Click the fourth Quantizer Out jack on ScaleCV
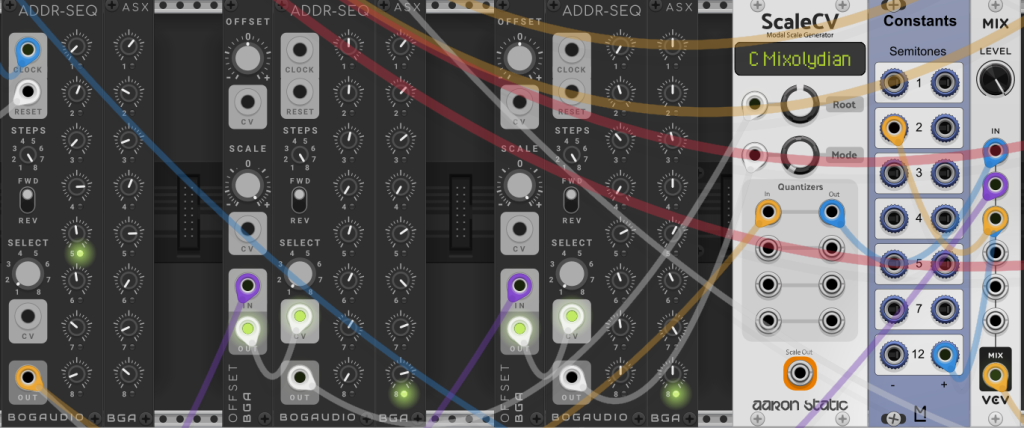This screenshot has height=428, width=1024. pyautogui.click(x=831, y=321)
